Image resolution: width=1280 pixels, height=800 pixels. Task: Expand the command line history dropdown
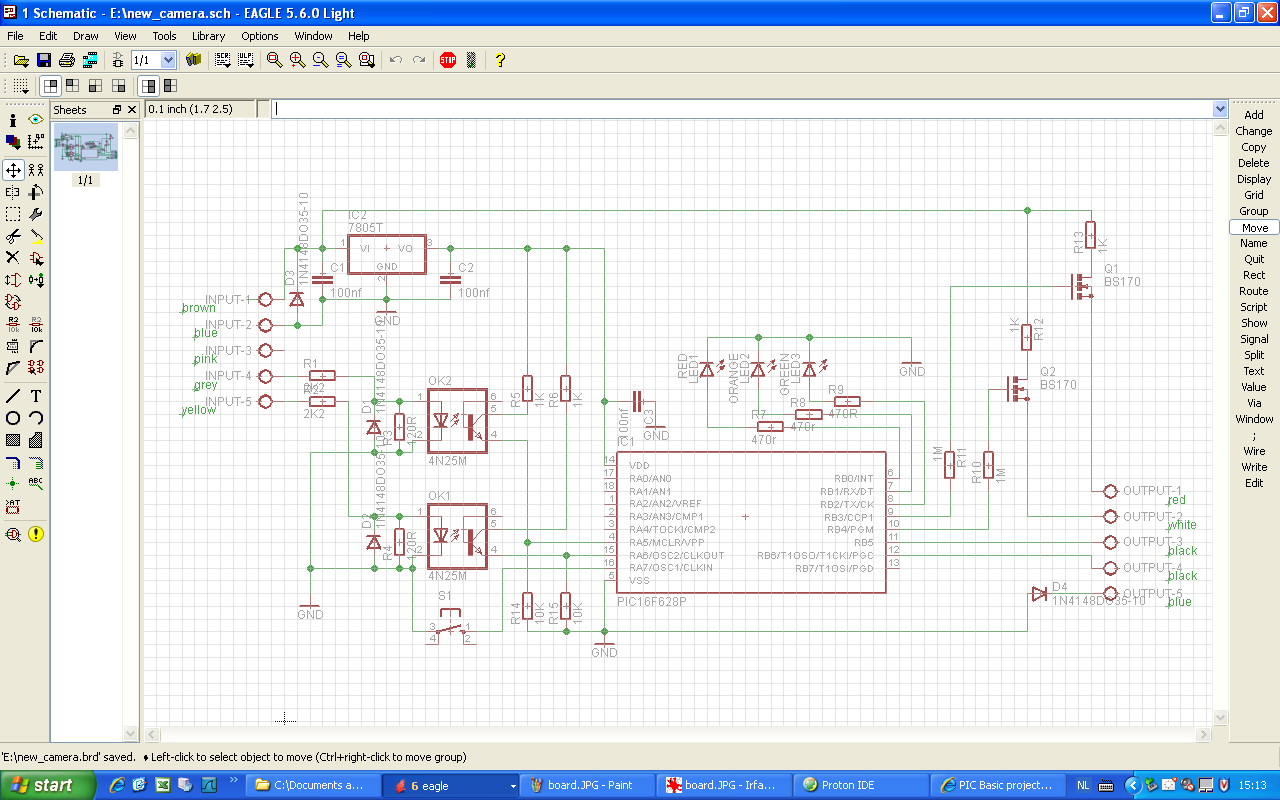click(1219, 109)
